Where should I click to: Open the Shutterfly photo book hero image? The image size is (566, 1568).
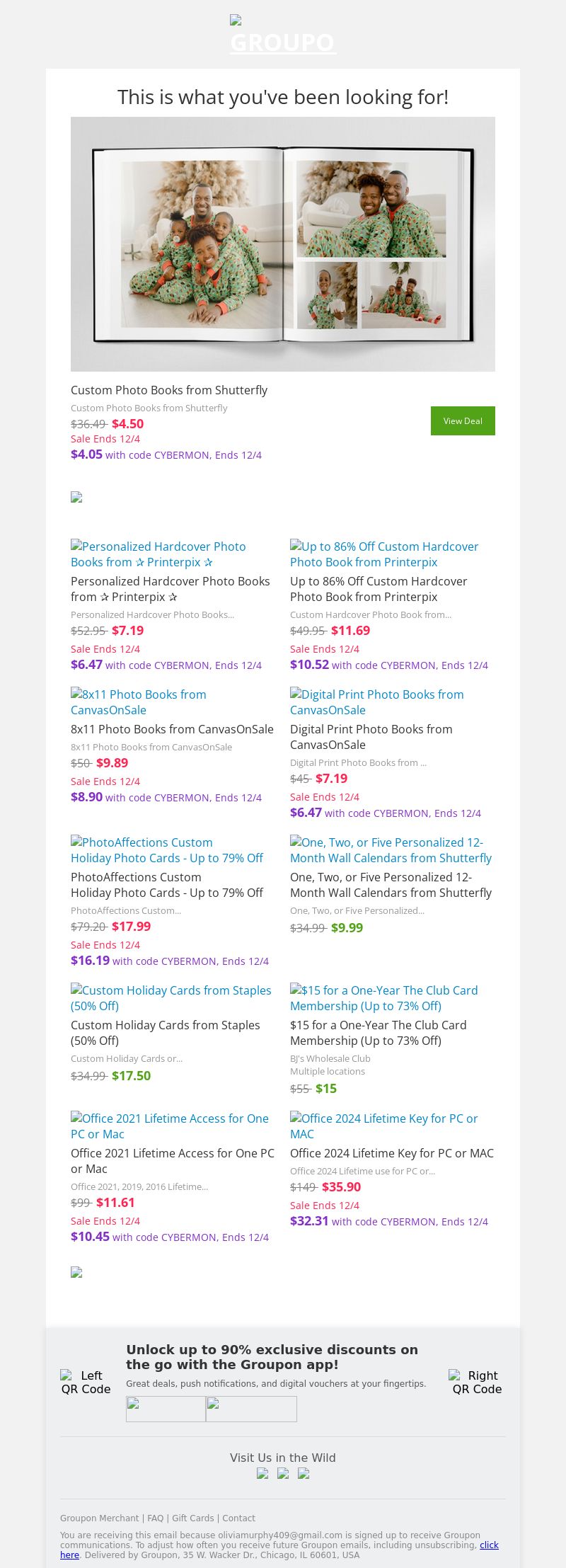pos(283,244)
